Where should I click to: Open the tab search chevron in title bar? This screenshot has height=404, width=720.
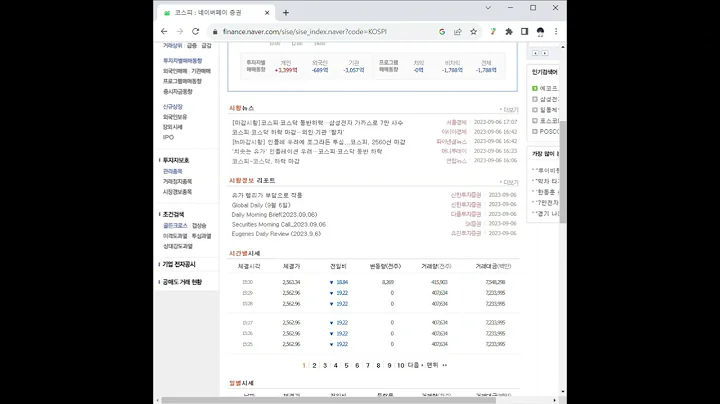[488, 8]
